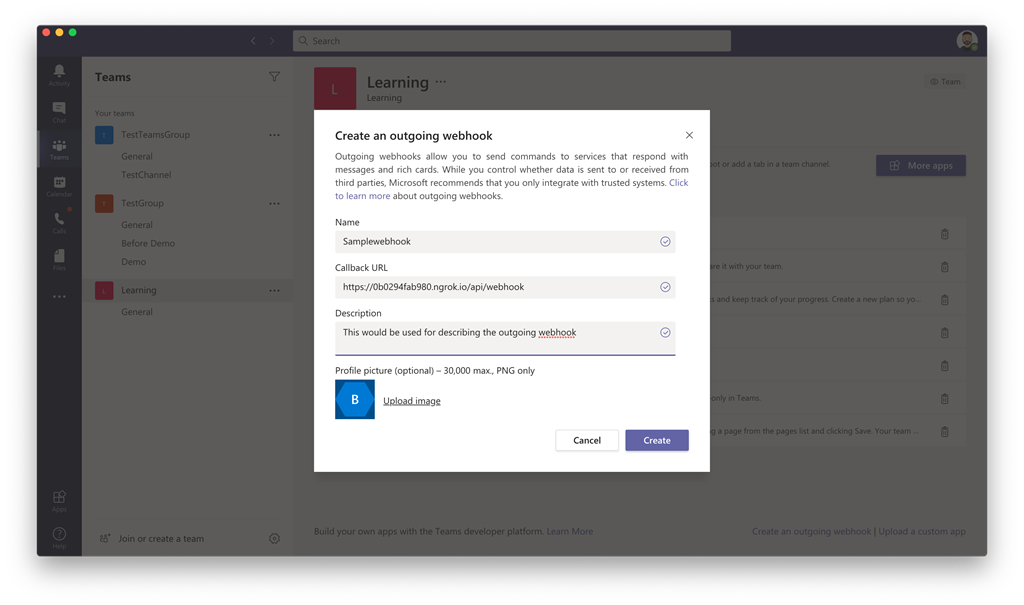This screenshot has width=1024, height=605.
Task: Open more options for the Learning team
Action: pyautogui.click(x=274, y=290)
